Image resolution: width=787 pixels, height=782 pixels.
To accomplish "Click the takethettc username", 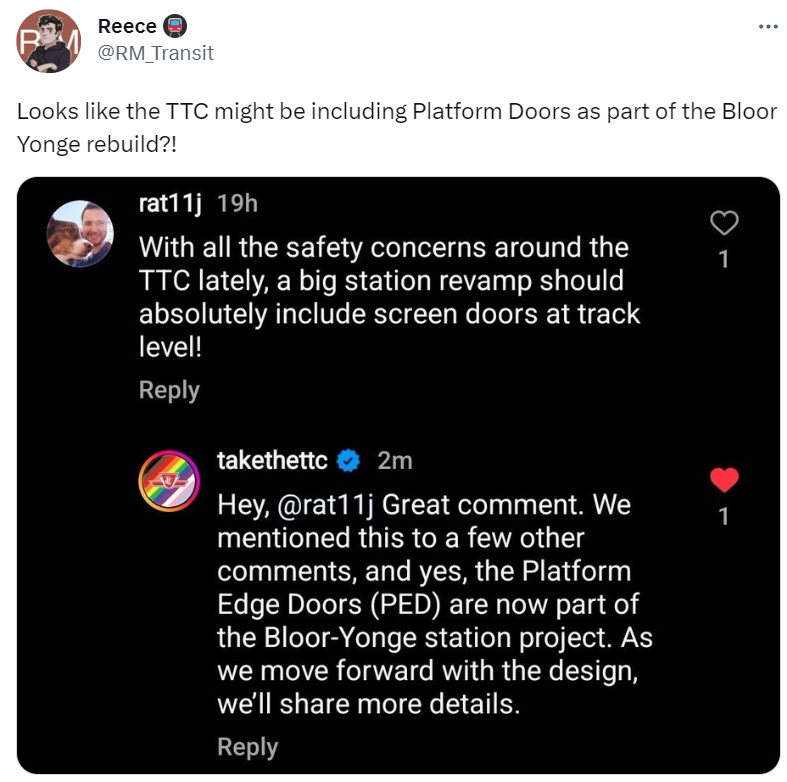I will [272, 460].
